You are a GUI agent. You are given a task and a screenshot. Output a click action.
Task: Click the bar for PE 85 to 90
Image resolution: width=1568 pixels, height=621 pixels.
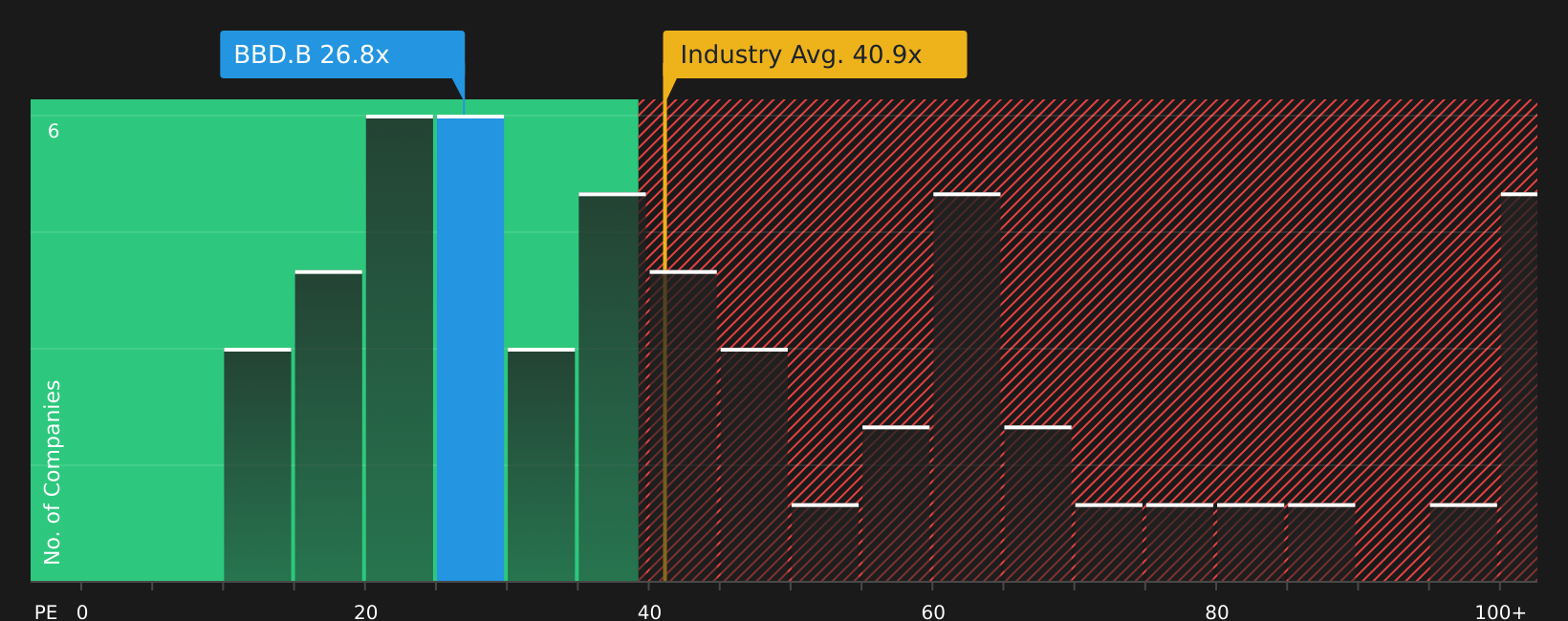click(x=1321, y=543)
